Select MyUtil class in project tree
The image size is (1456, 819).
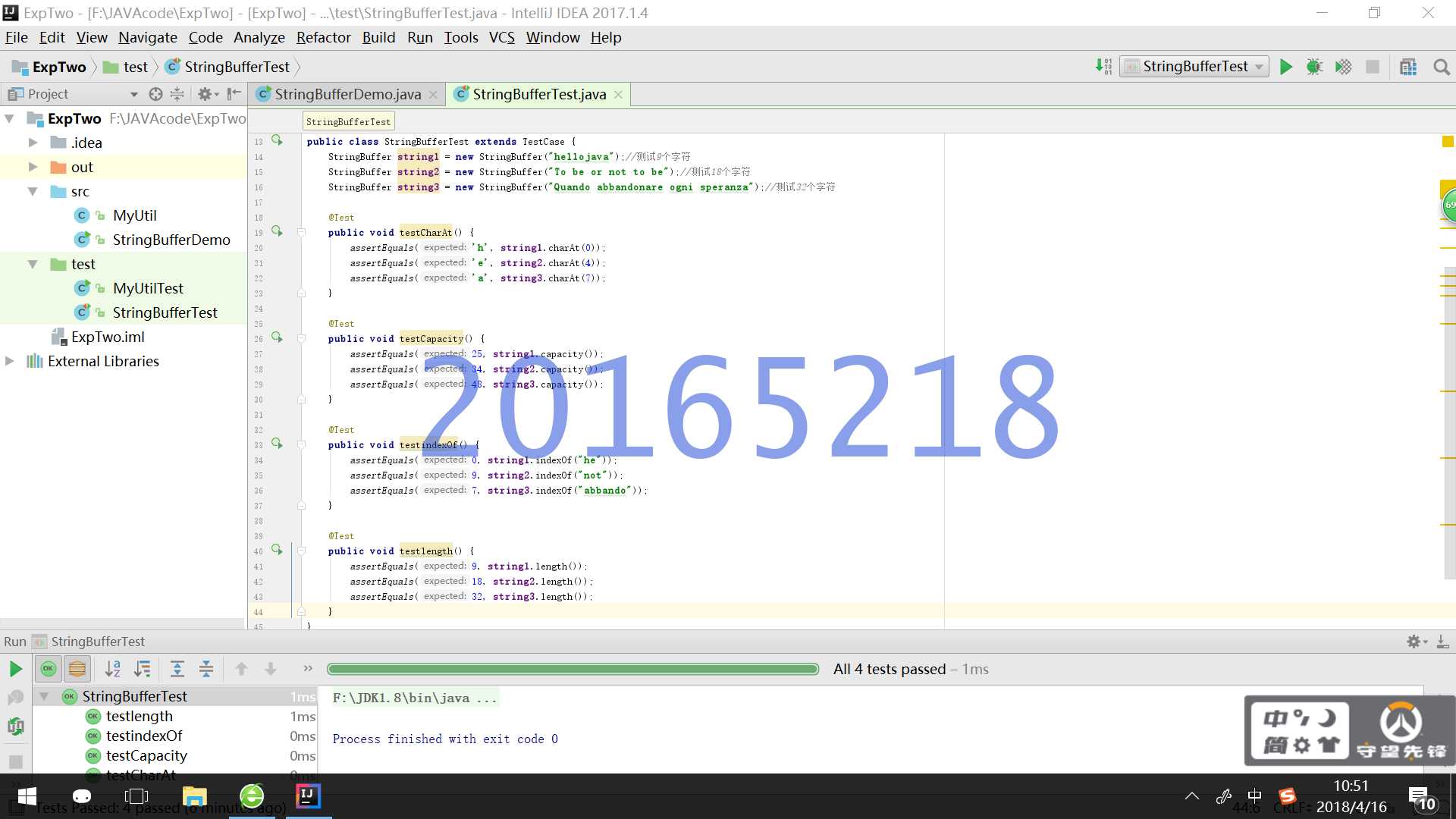coord(134,215)
